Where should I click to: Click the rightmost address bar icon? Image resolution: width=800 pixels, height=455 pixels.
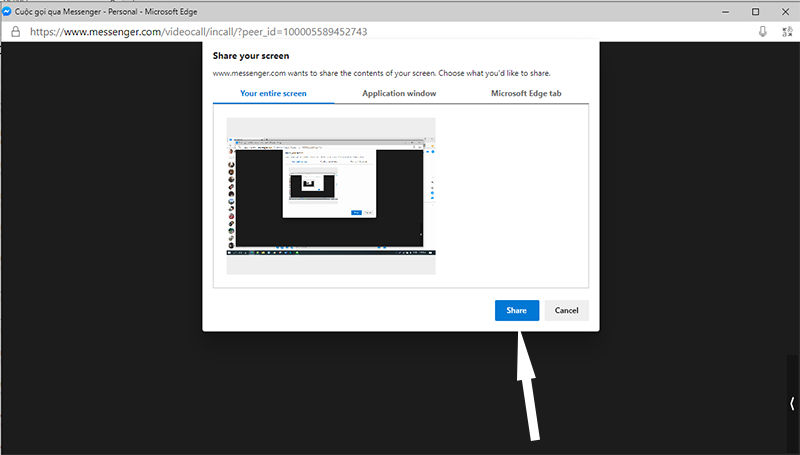(786, 32)
